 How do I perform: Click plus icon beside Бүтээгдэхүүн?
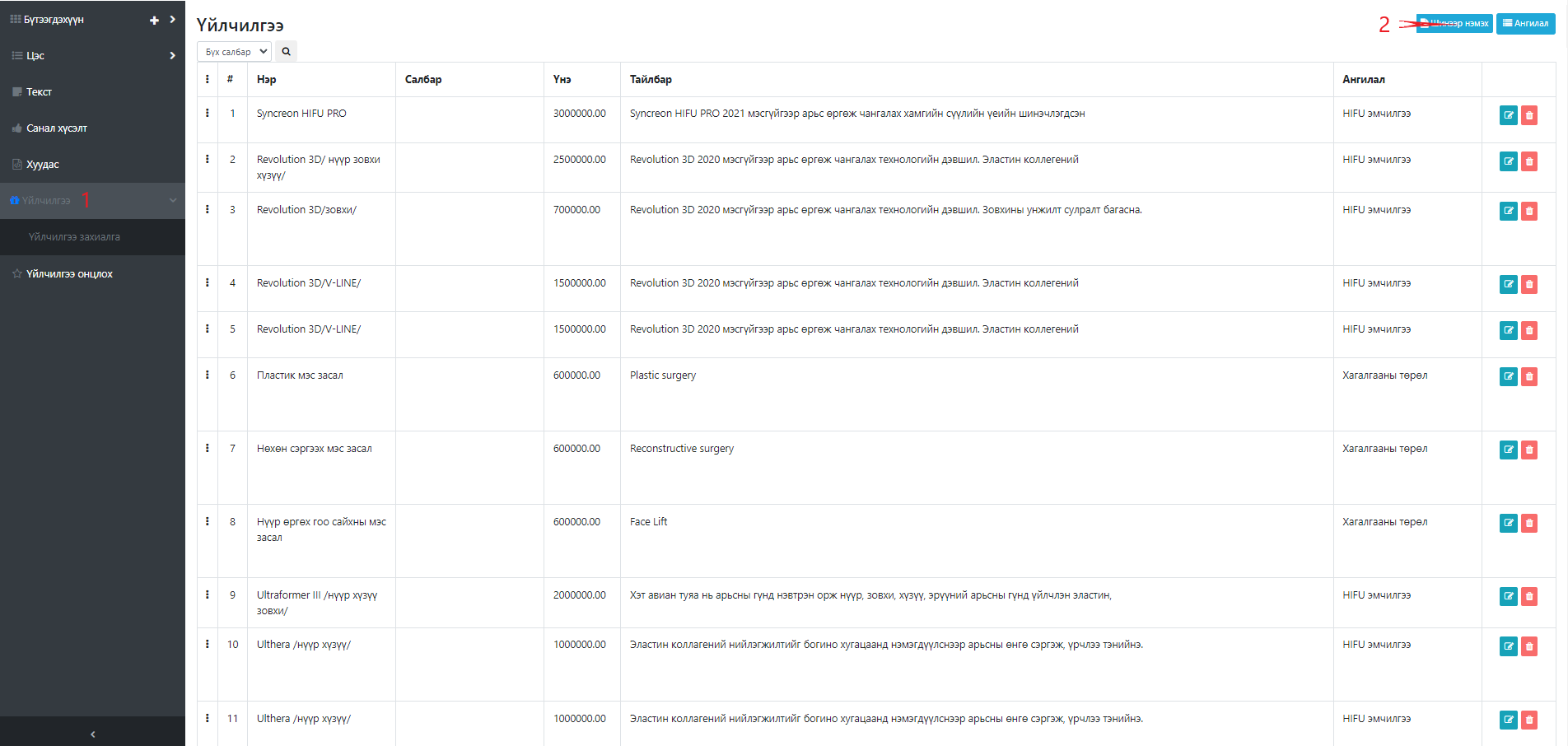154,20
